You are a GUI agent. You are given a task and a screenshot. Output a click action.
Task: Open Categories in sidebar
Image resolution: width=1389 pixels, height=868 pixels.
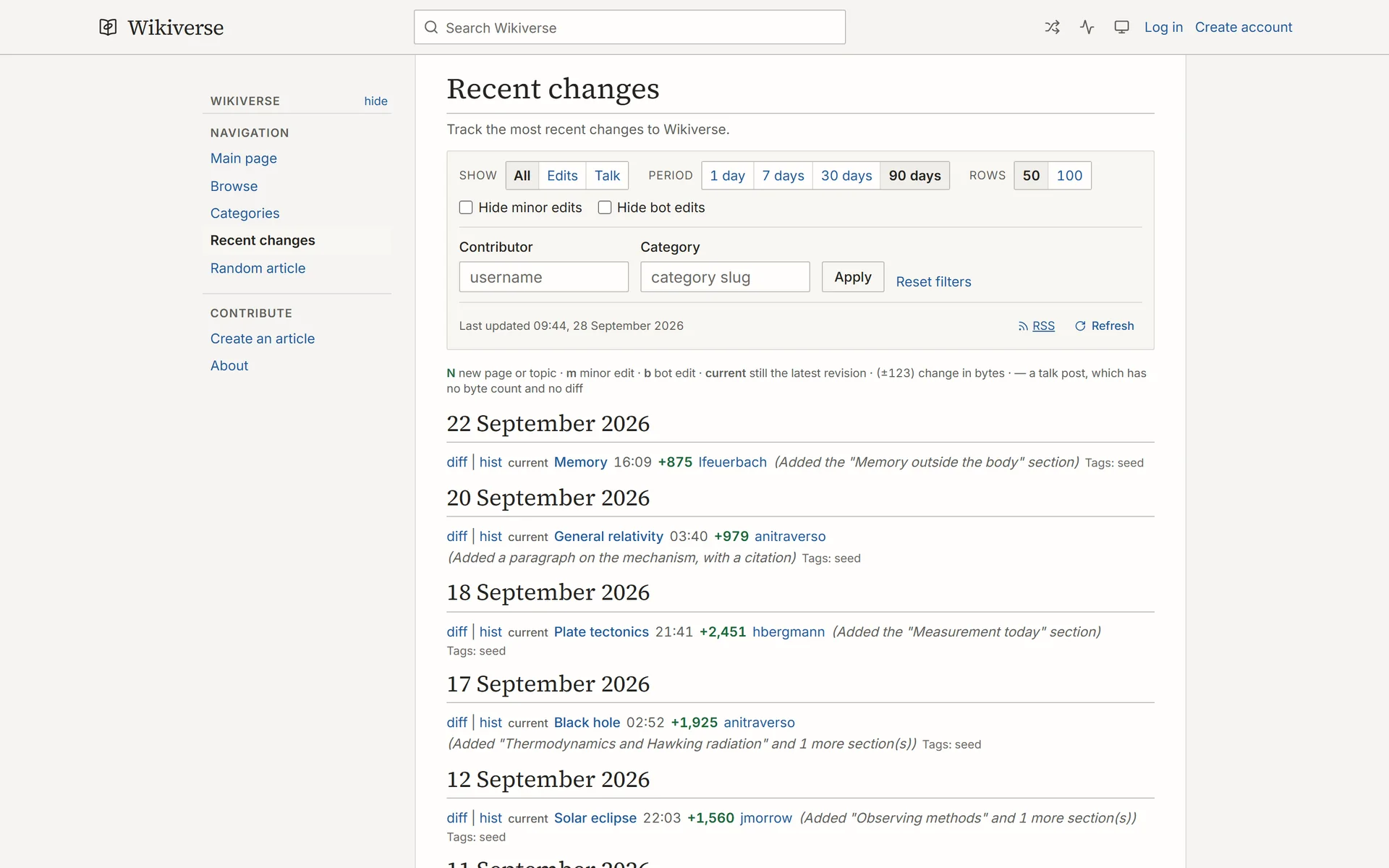245,213
